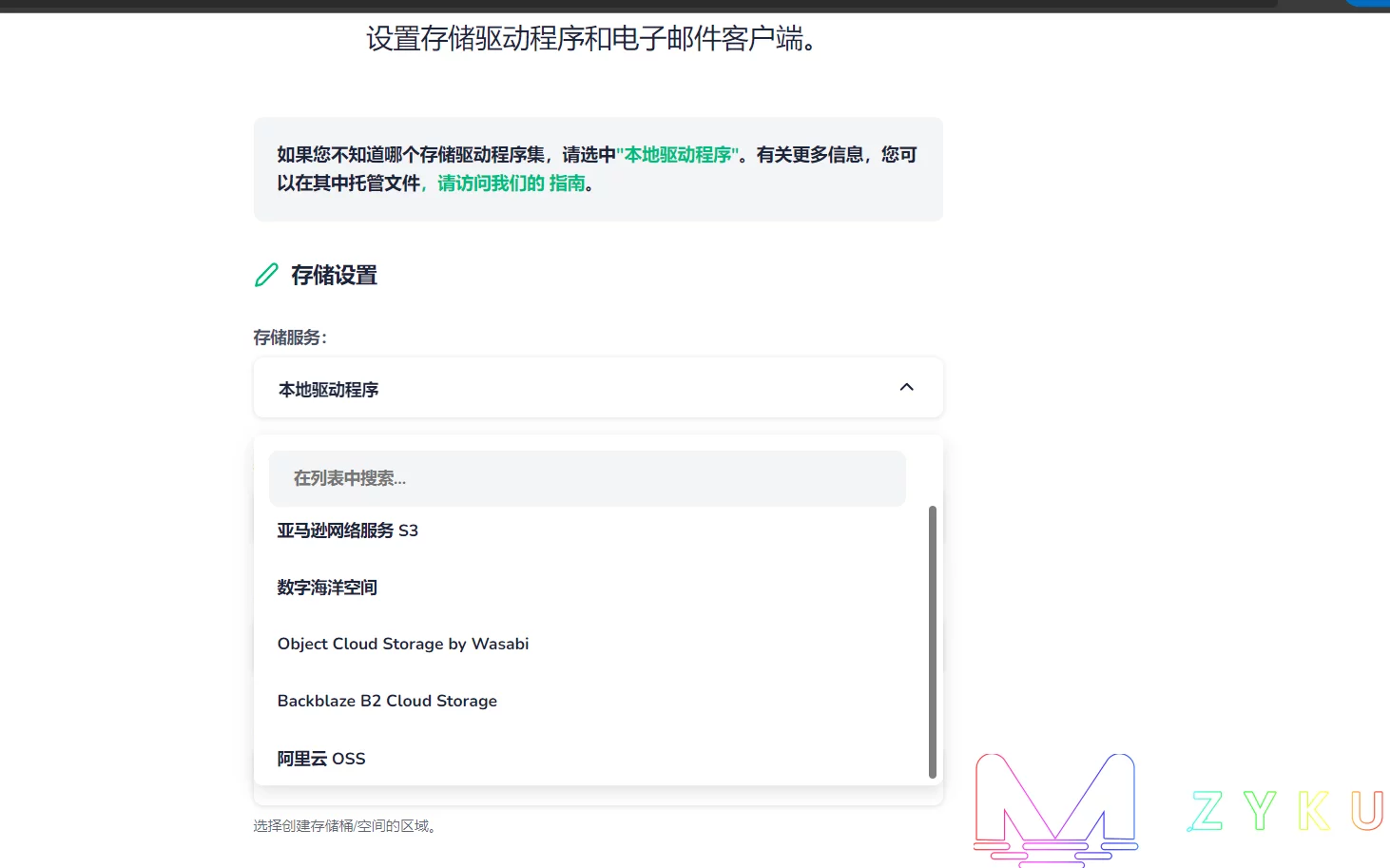The width and height of the screenshot is (1390, 868).
Task: Click the 存储服务 field label
Action: (290, 338)
